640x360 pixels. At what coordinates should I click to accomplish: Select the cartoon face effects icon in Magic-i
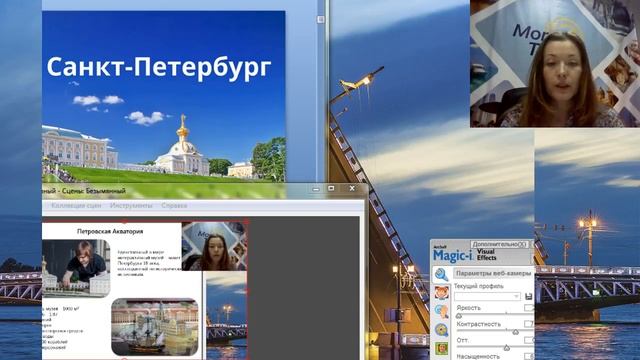tap(441, 293)
